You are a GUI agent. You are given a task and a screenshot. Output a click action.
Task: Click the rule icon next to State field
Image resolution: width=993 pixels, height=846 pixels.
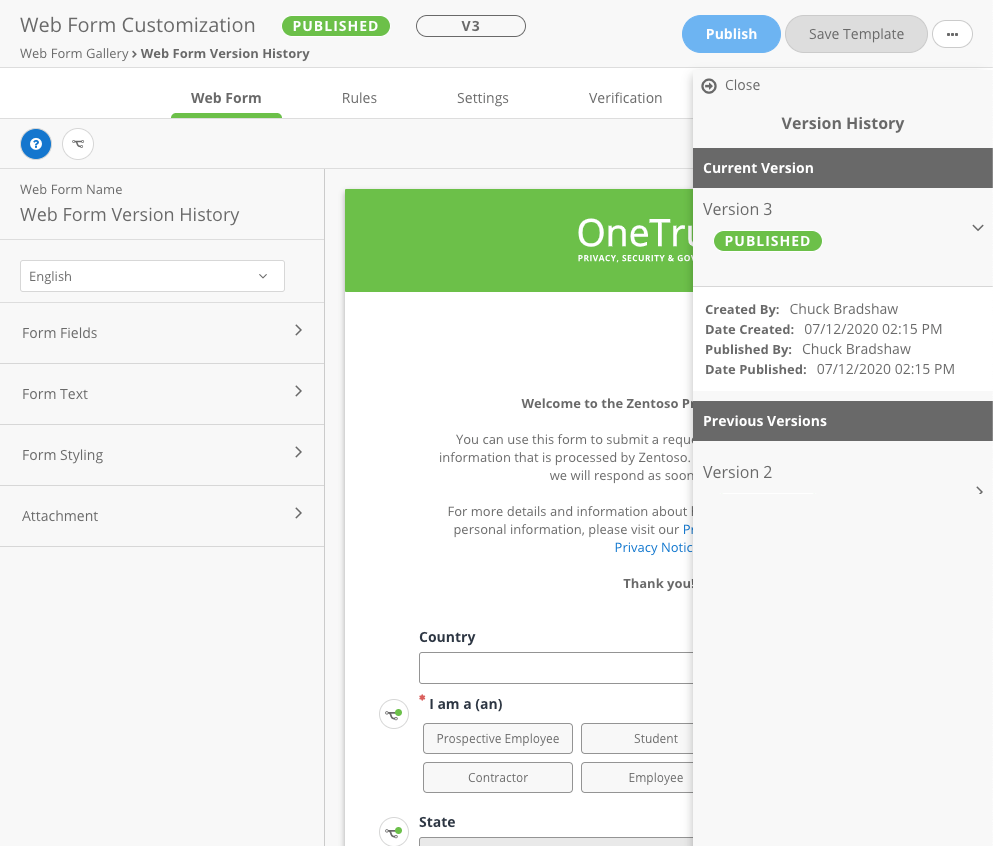(x=394, y=831)
